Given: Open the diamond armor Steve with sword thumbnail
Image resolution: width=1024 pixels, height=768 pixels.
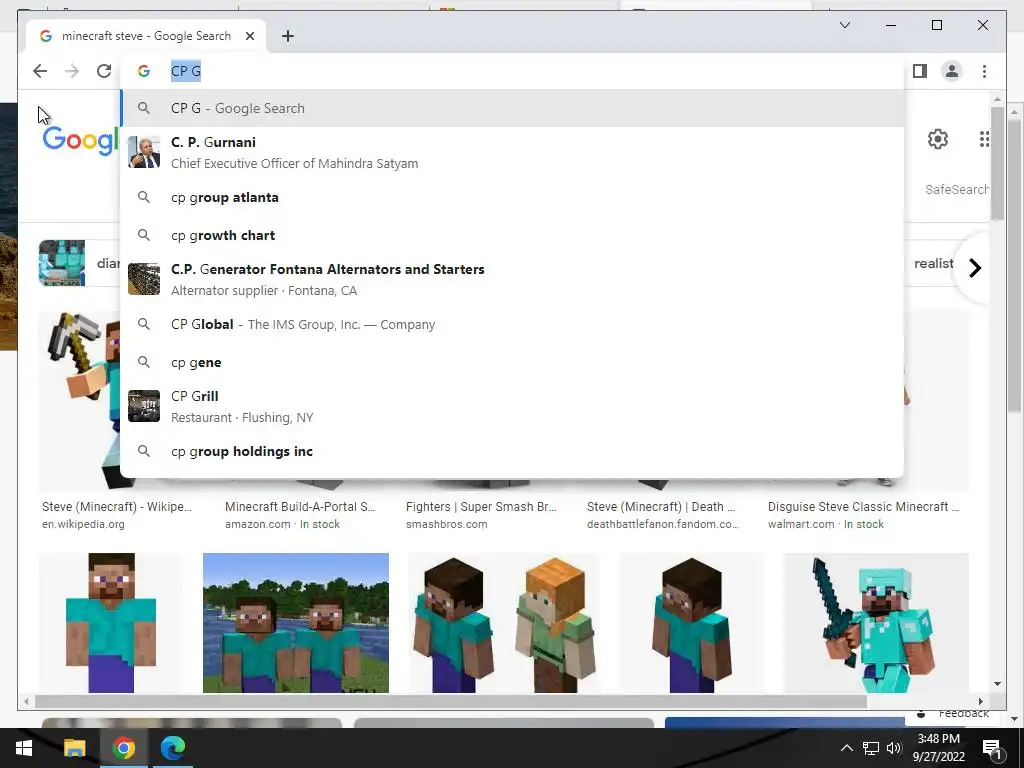Looking at the screenshot, I should click(876, 623).
